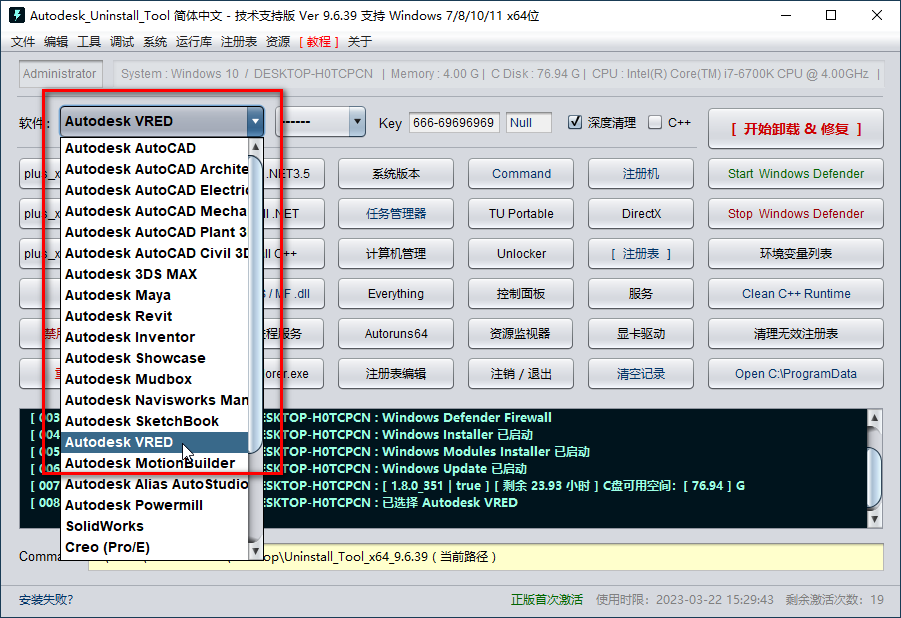Open the version dropdown showing dashes
This screenshot has height=618, width=901.
pos(321,121)
